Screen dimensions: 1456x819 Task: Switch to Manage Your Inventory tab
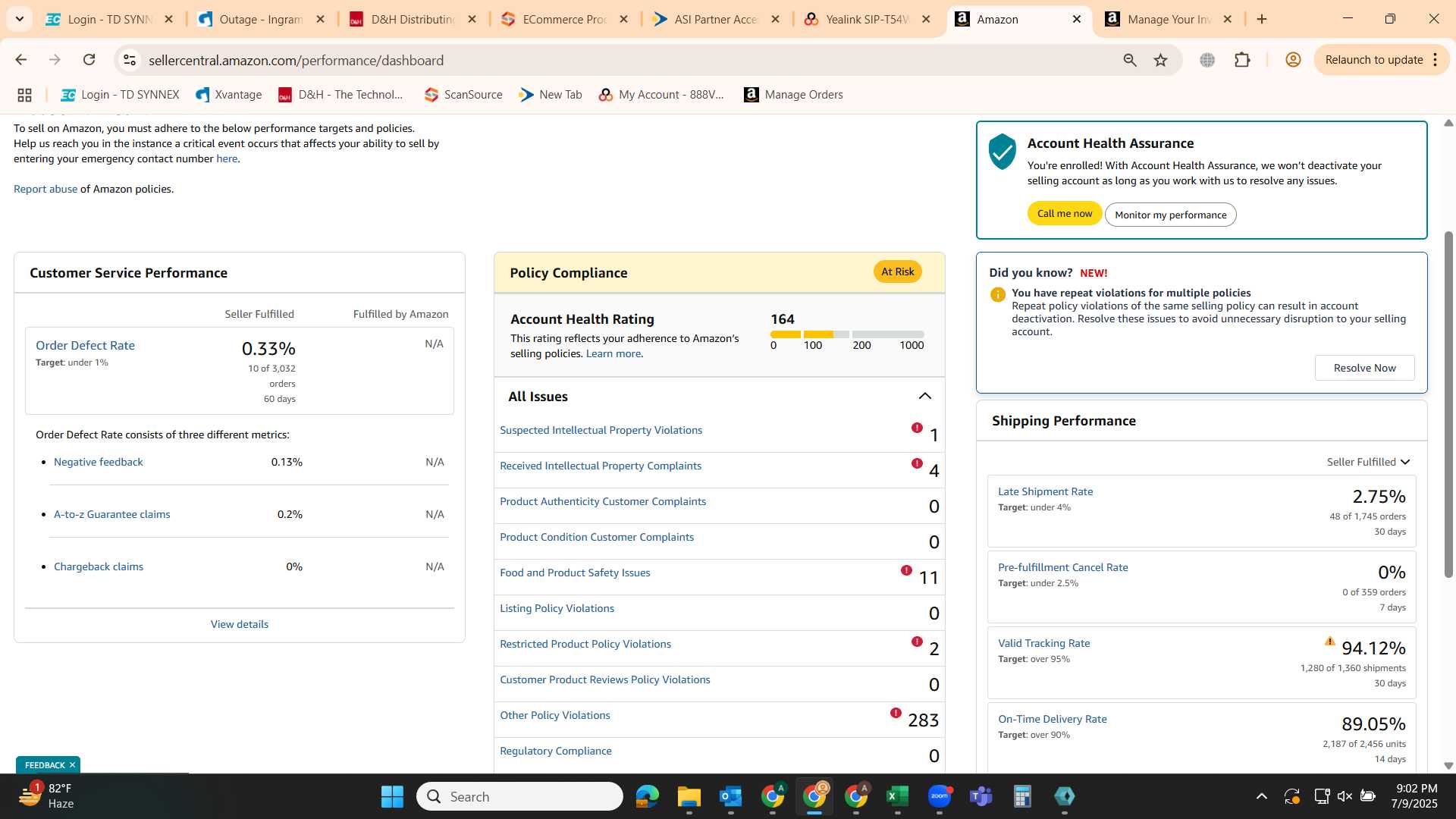1169,19
